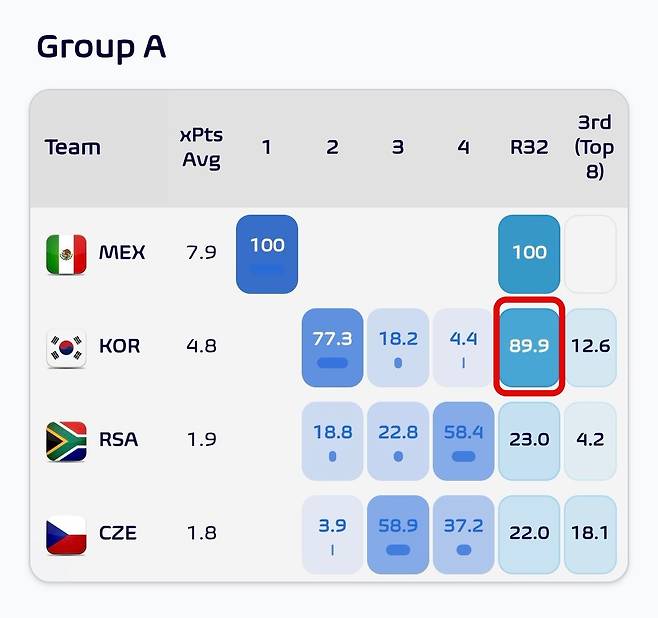Click the South Korea flag icon
658x618 pixels.
coord(66,348)
